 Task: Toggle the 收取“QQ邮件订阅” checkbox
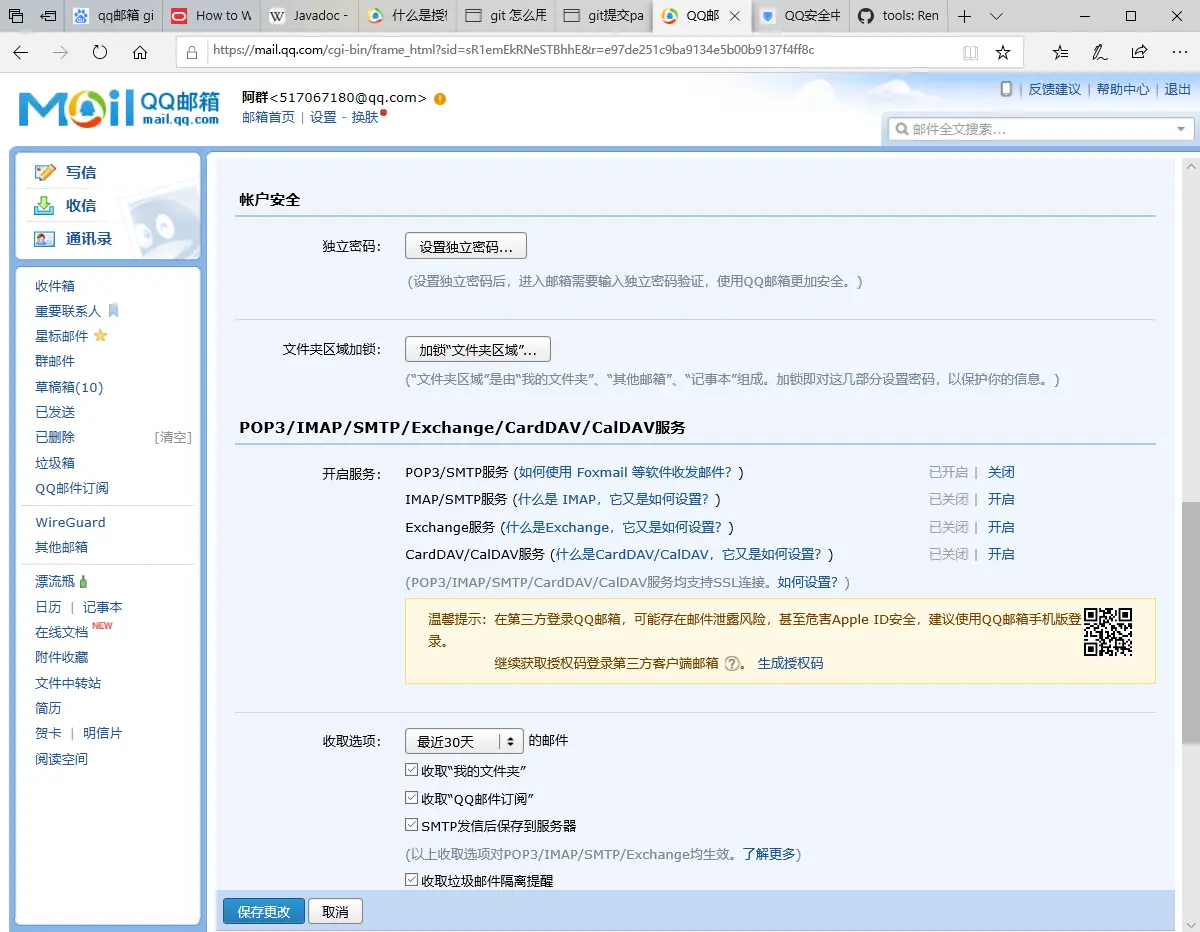411,798
